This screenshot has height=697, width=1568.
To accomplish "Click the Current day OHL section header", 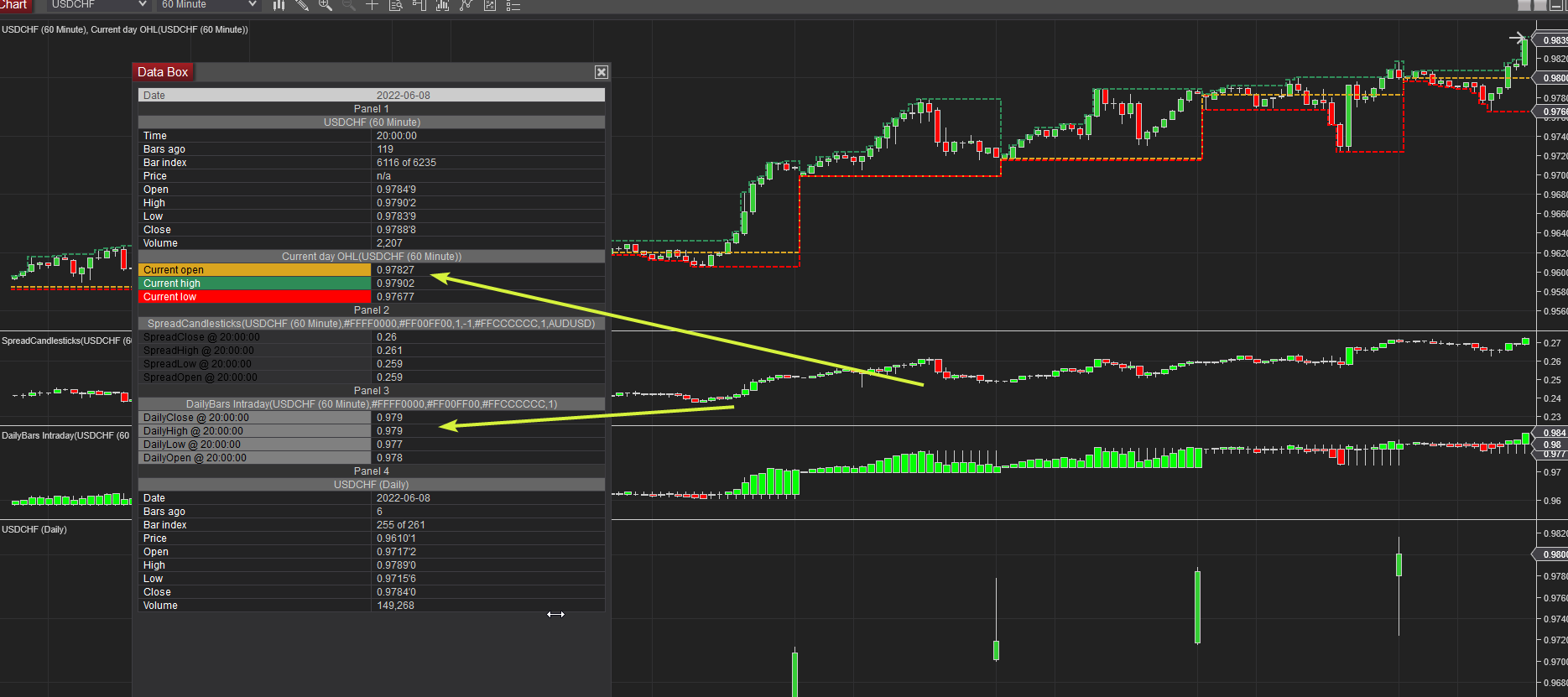I will [372, 256].
